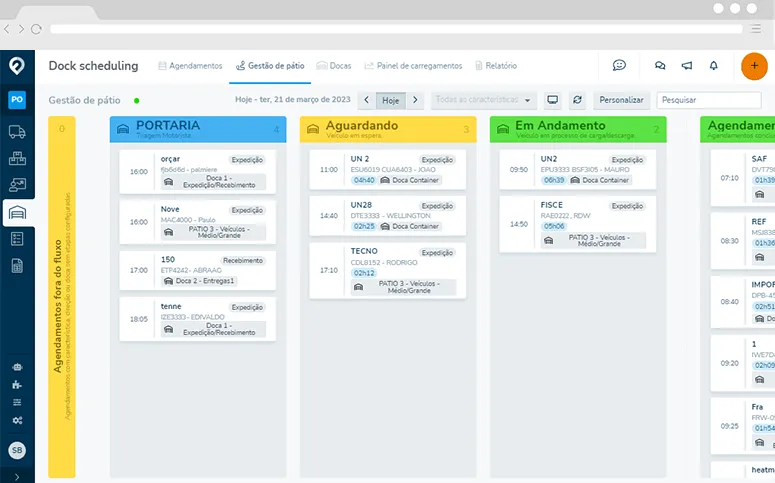Click the Personalizar button
The width and height of the screenshot is (775, 483).
[621, 100]
